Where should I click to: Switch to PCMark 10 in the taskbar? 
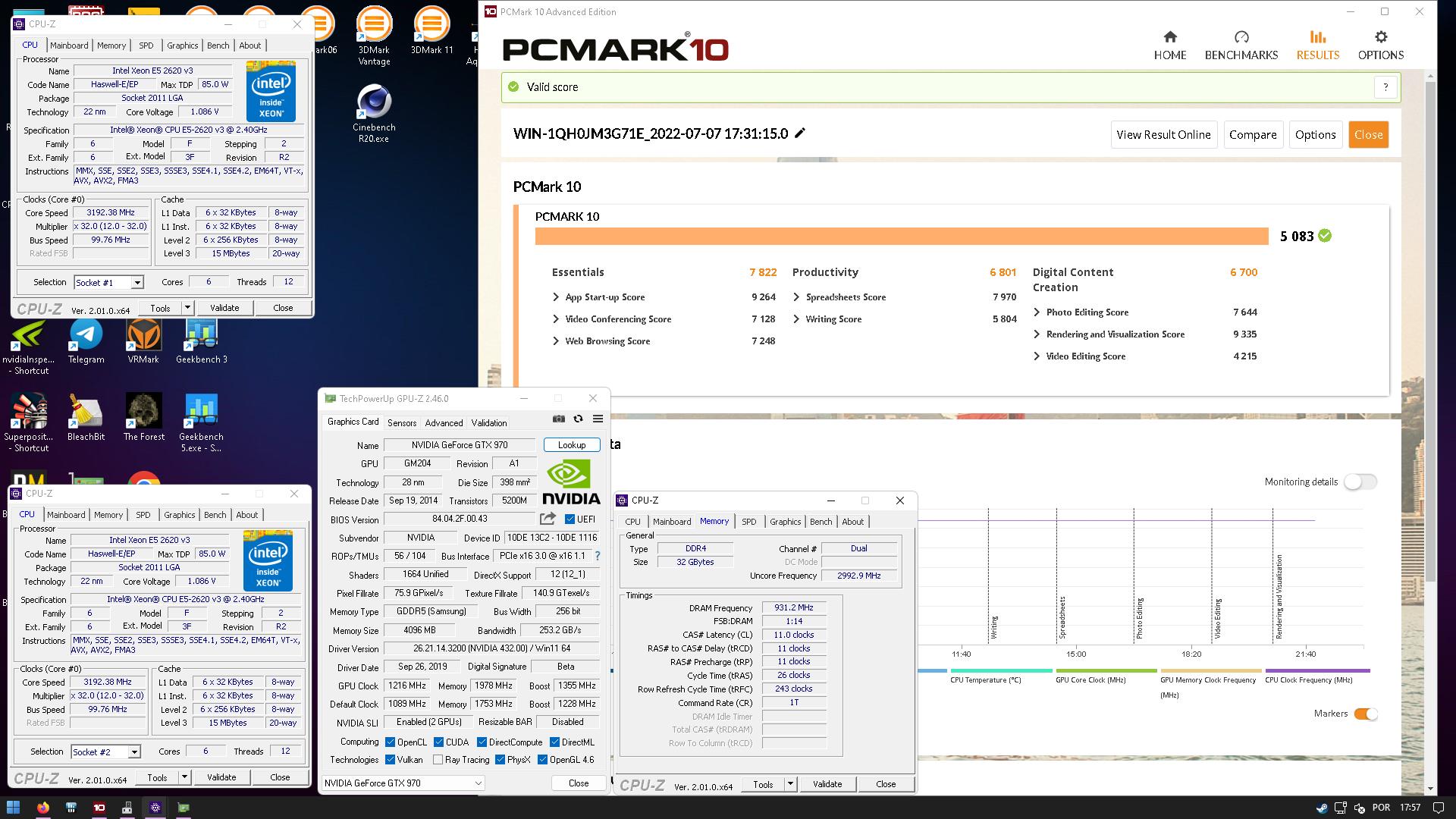pos(99,808)
